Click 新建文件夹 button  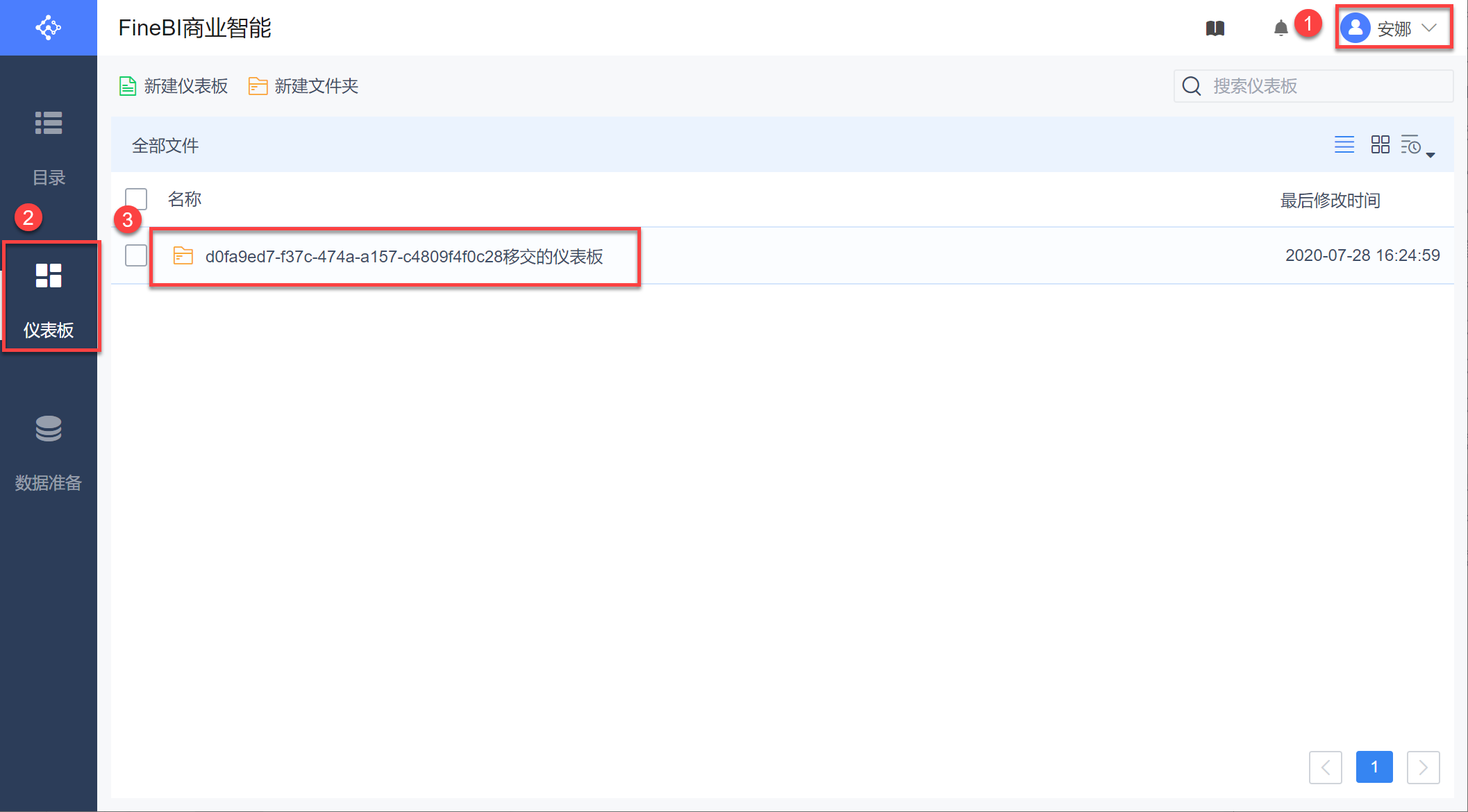click(303, 86)
